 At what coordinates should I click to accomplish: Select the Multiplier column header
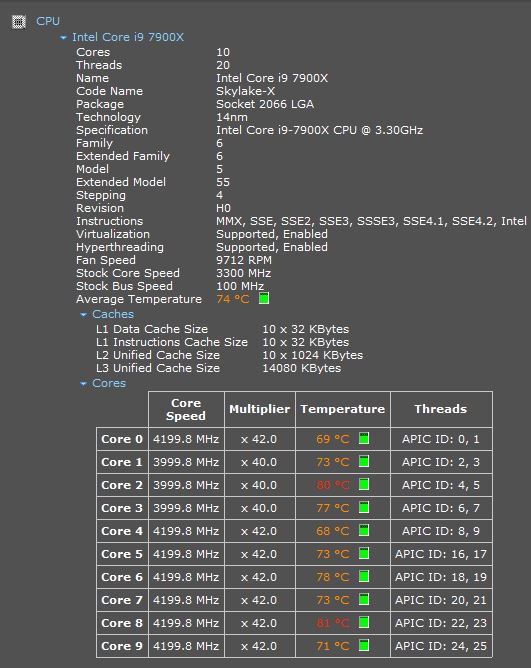tap(260, 409)
